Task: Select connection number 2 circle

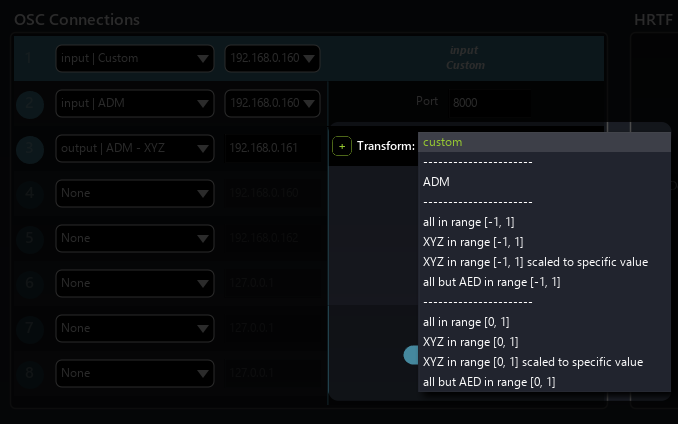Action: pyautogui.click(x=31, y=103)
